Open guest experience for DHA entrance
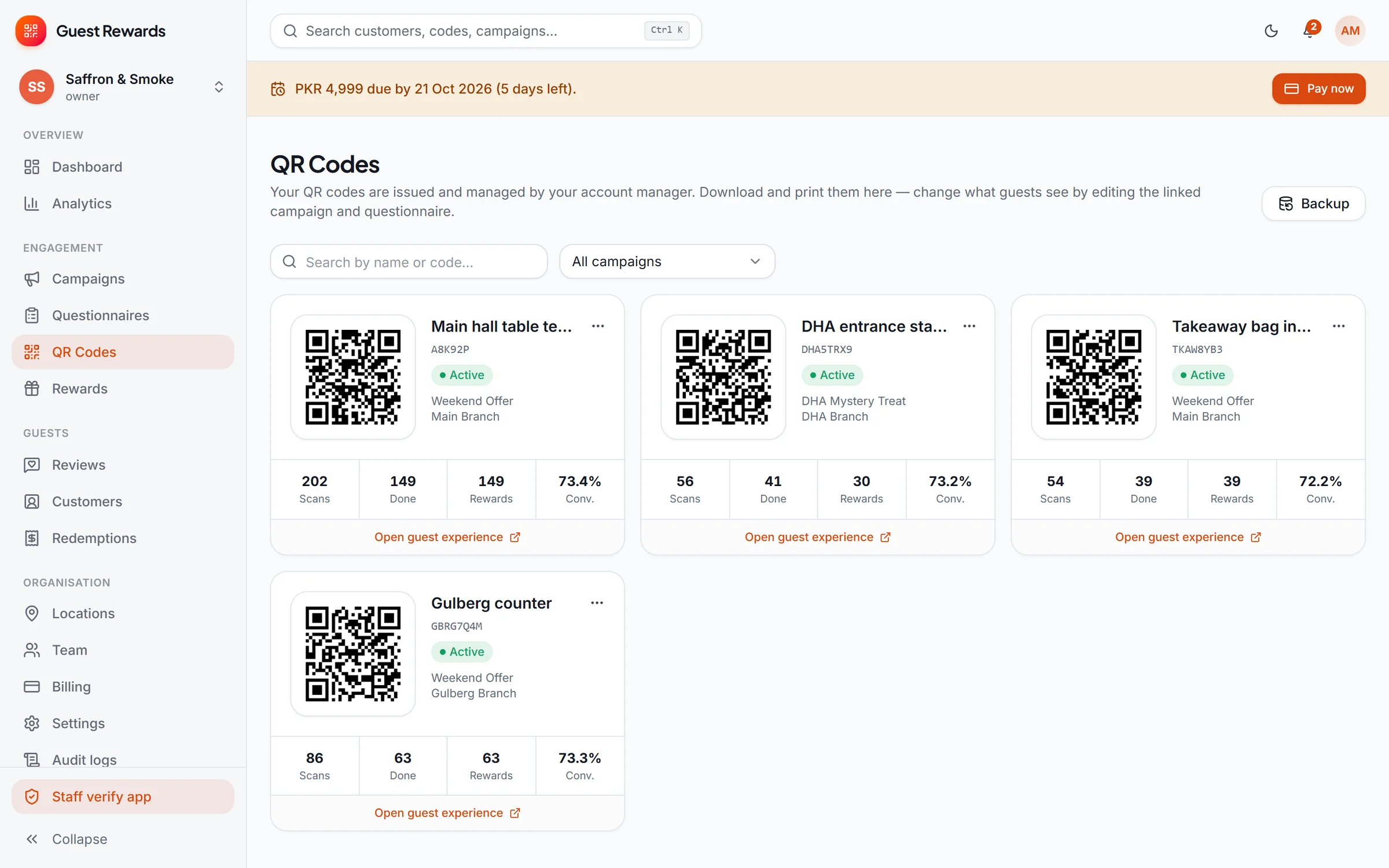Viewport: 1389px width, 868px height. click(817, 537)
